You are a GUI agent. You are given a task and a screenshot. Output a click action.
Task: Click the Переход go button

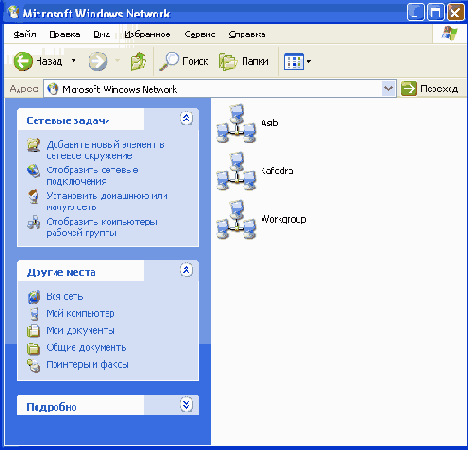429,89
